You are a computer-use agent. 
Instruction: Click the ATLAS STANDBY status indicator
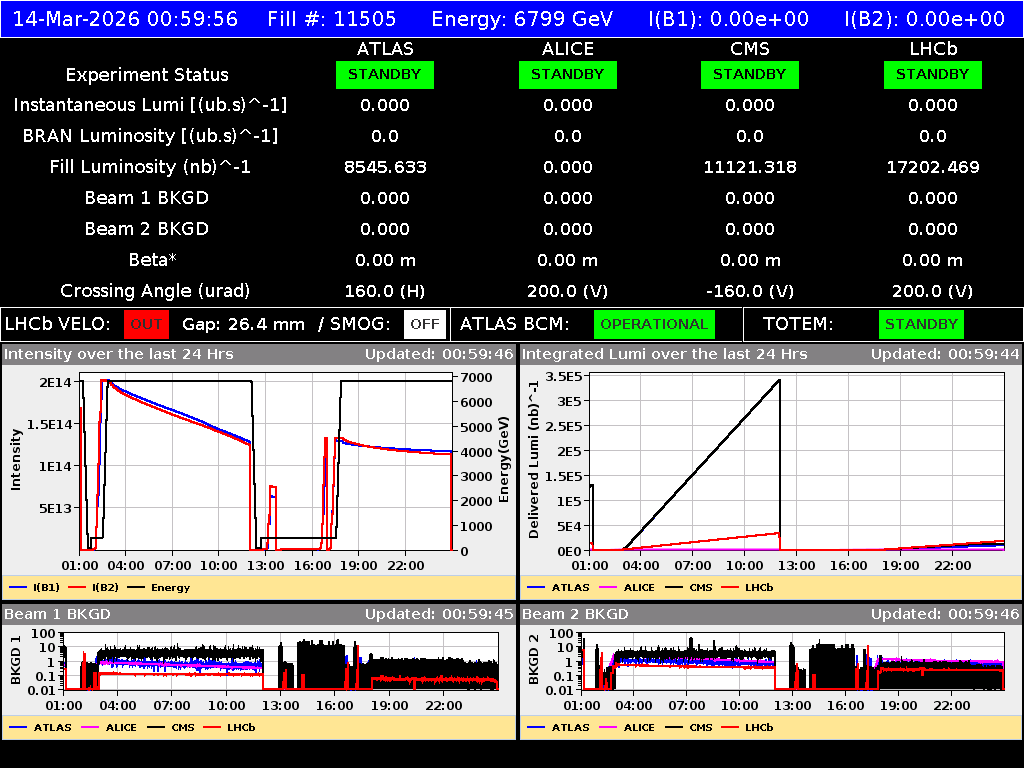(385, 75)
